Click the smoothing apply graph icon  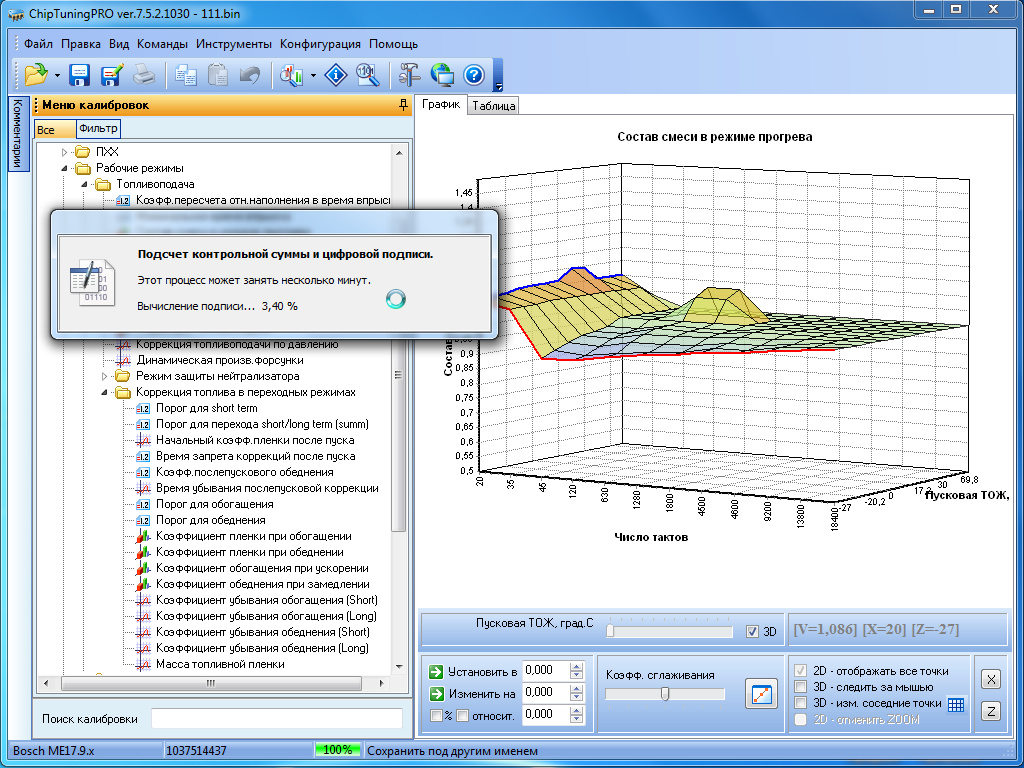click(761, 693)
